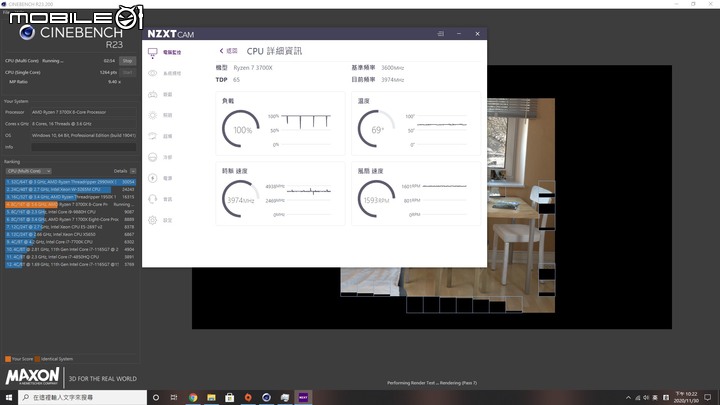Screen dimensions: 720x405
Task: Open the overclocking icon in NZXT CAM sidebar
Action: coord(153,136)
